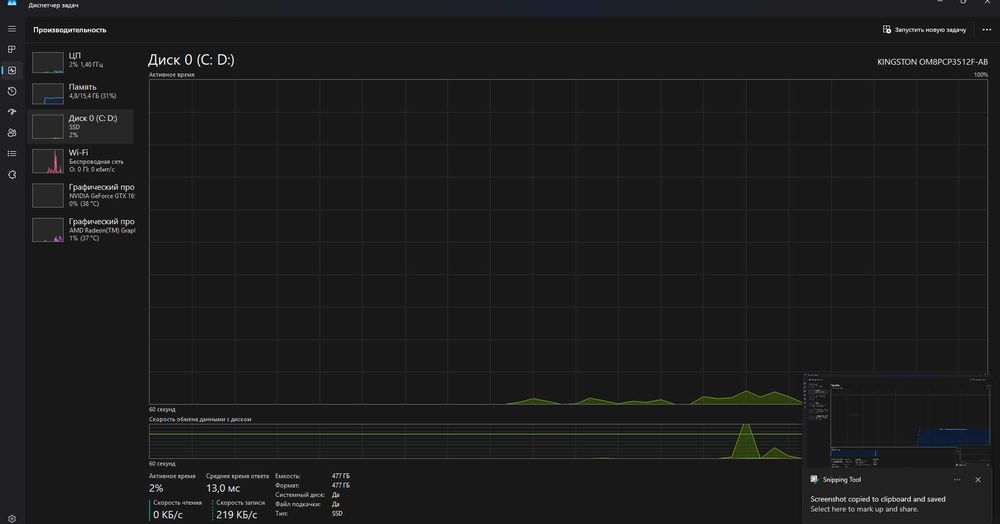1000x524 pixels.
Task: Click 'Запустить новую задачу' button
Action: pyautogui.click(x=924, y=29)
